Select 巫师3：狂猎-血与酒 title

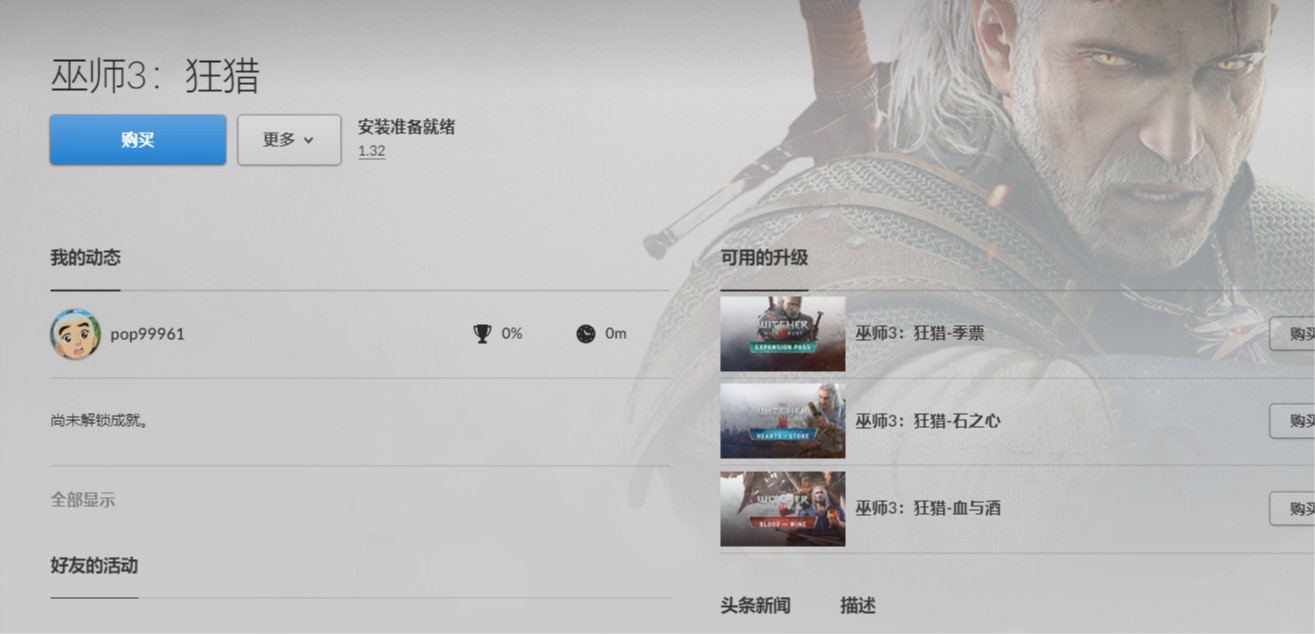928,508
